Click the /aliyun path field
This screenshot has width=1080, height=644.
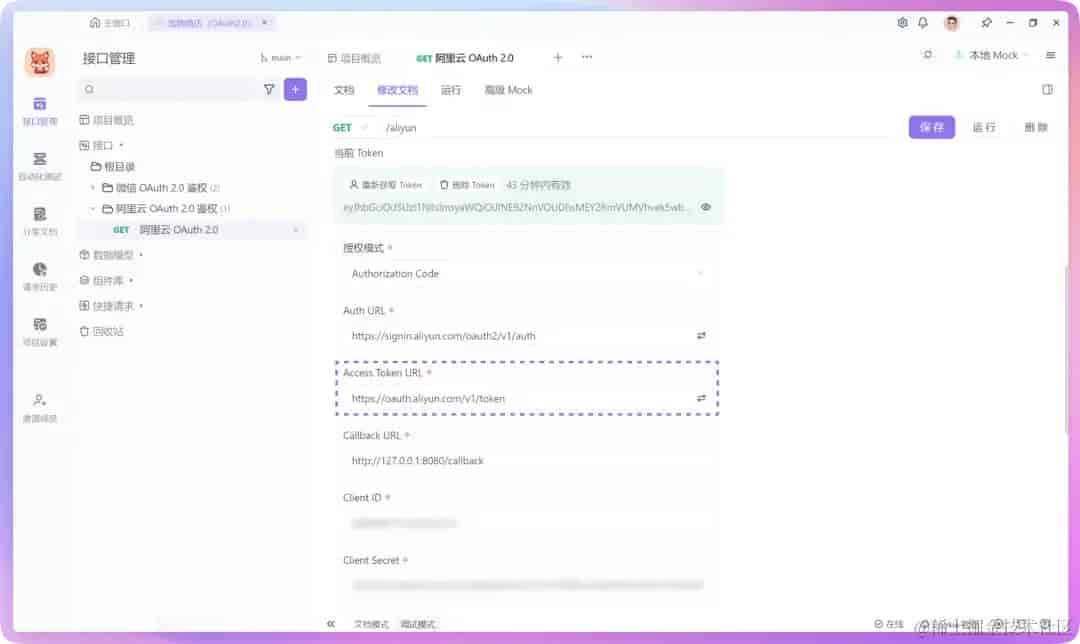point(402,127)
